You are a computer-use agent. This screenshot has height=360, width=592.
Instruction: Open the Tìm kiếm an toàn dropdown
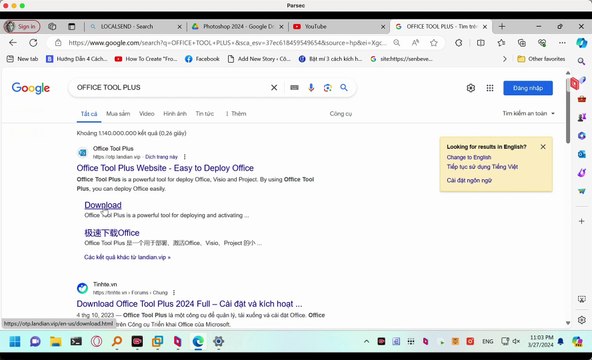click(x=529, y=113)
